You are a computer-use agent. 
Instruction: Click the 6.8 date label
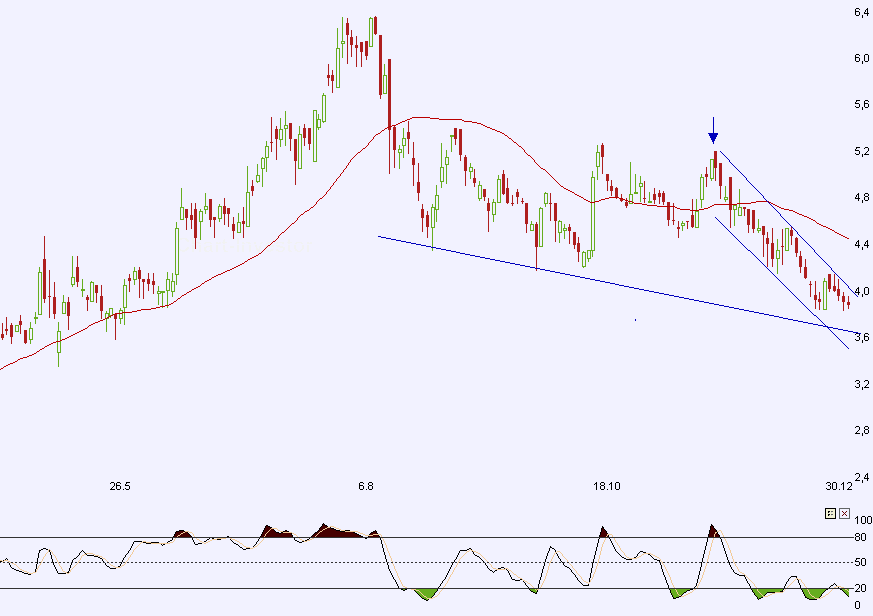click(365, 486)
